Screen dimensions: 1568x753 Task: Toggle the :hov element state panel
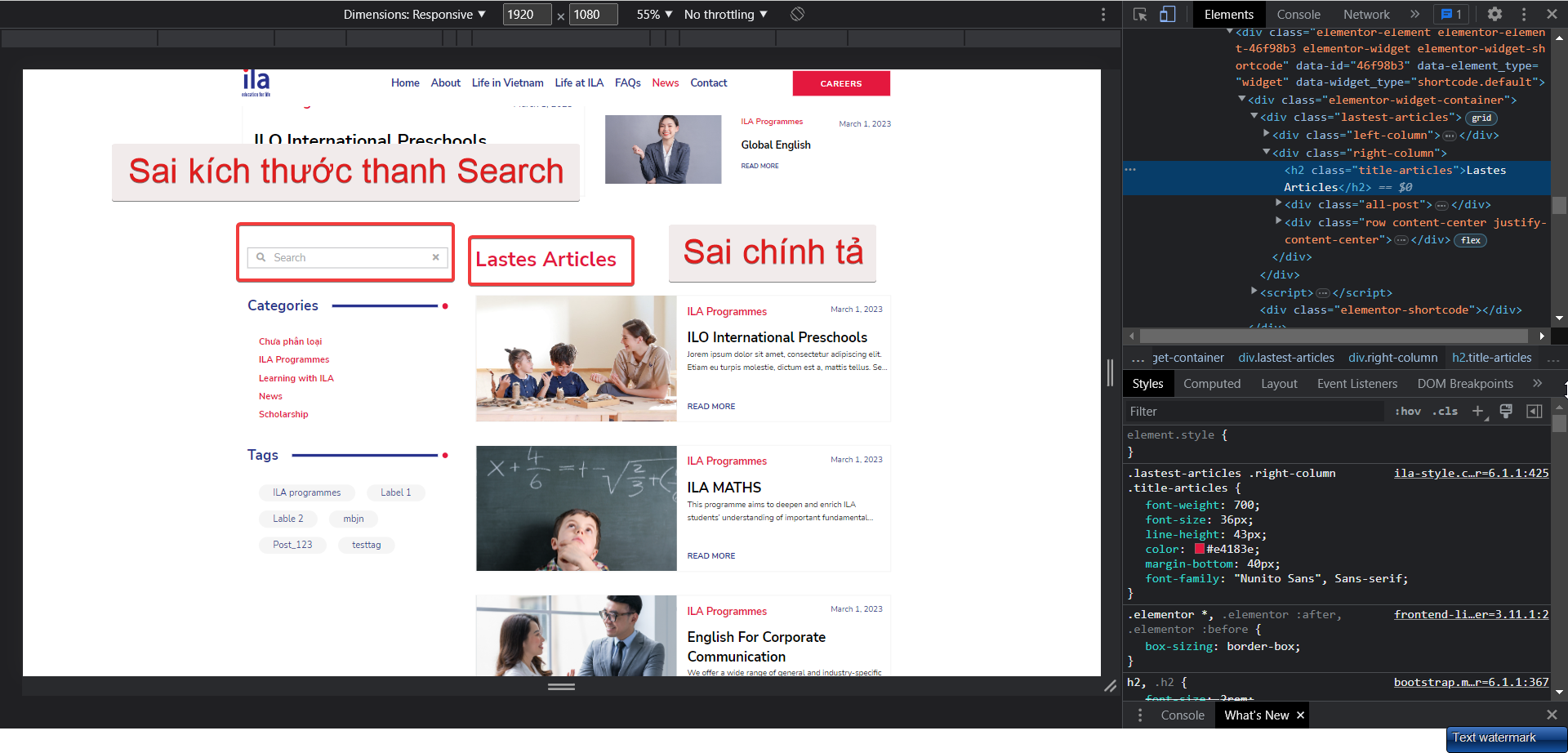[1408, 412]
